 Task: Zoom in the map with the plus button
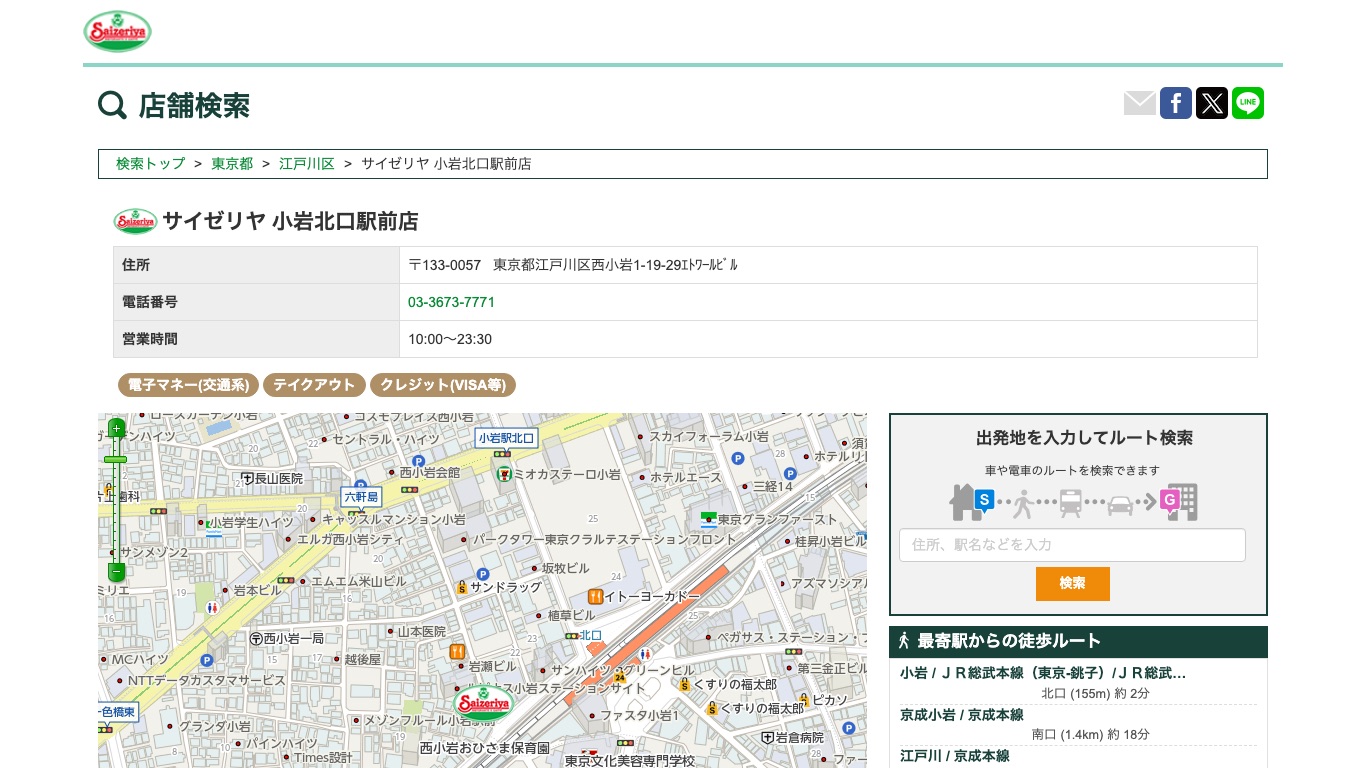point(116,429)
